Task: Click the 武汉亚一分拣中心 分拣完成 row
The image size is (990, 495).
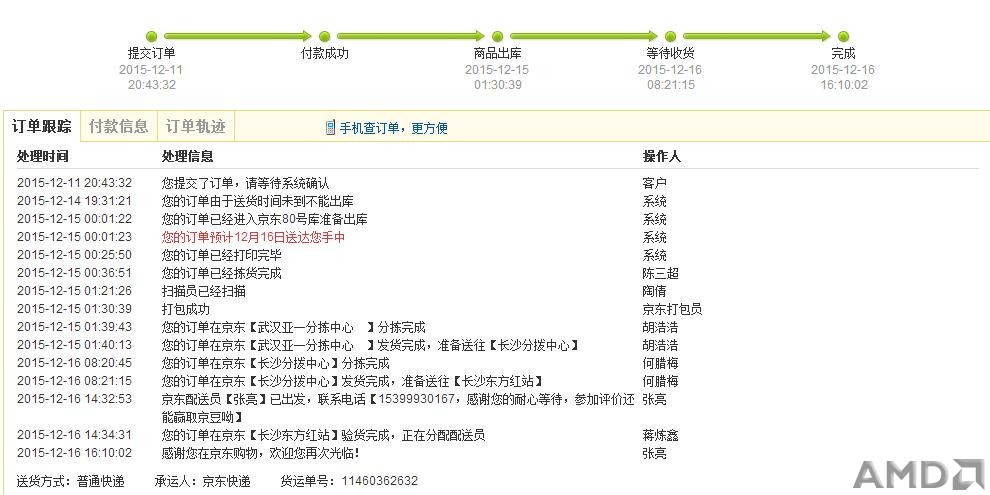Action: point(294,328)
